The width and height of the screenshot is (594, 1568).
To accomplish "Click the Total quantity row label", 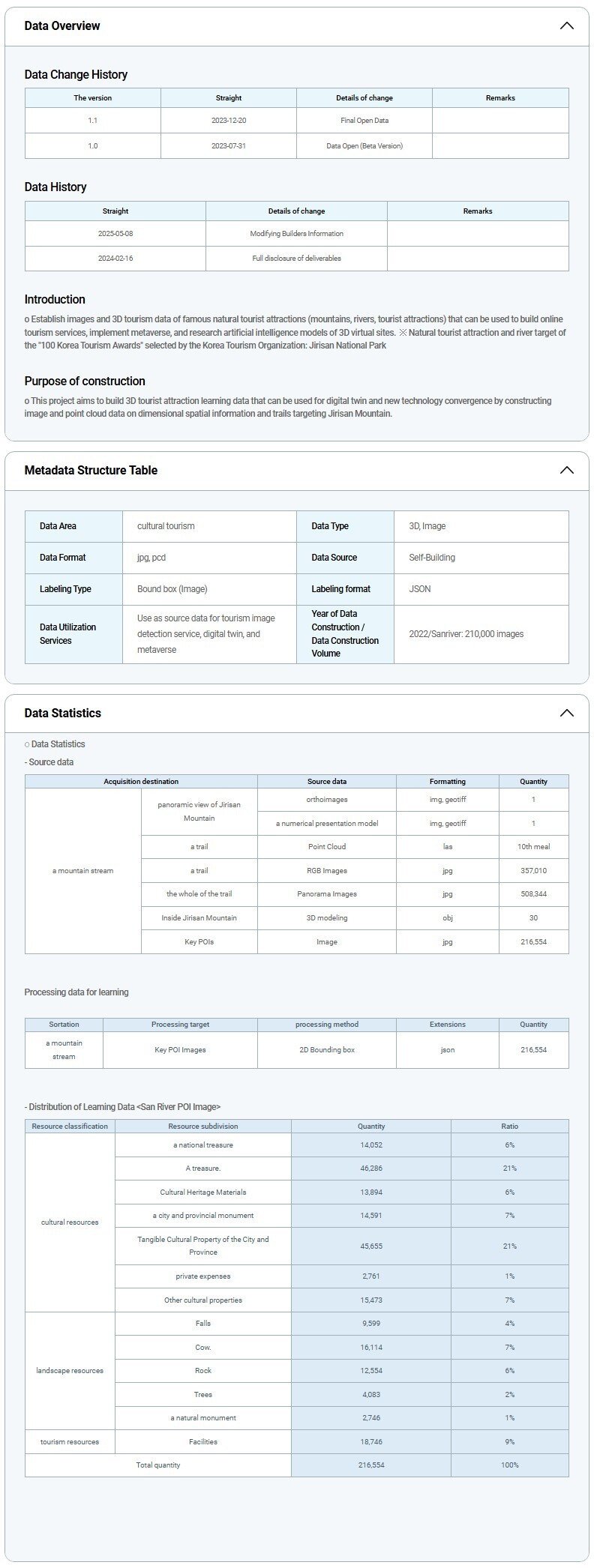I will tap(157, 1465).
